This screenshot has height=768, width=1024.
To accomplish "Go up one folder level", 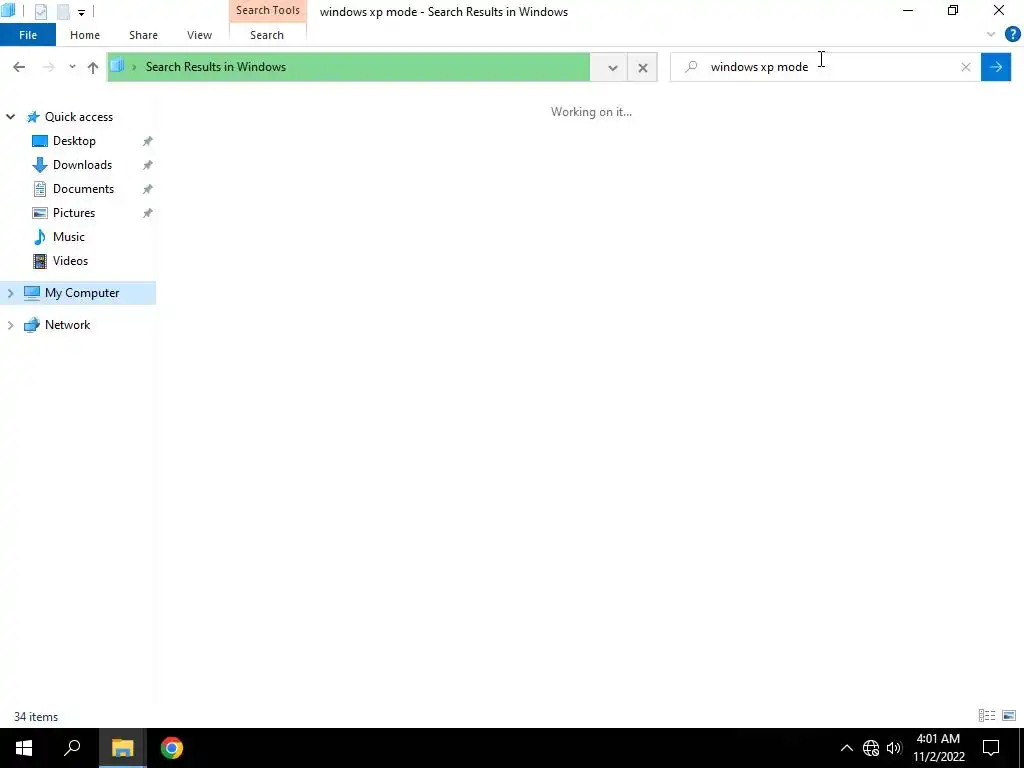I will pos(93,67).
